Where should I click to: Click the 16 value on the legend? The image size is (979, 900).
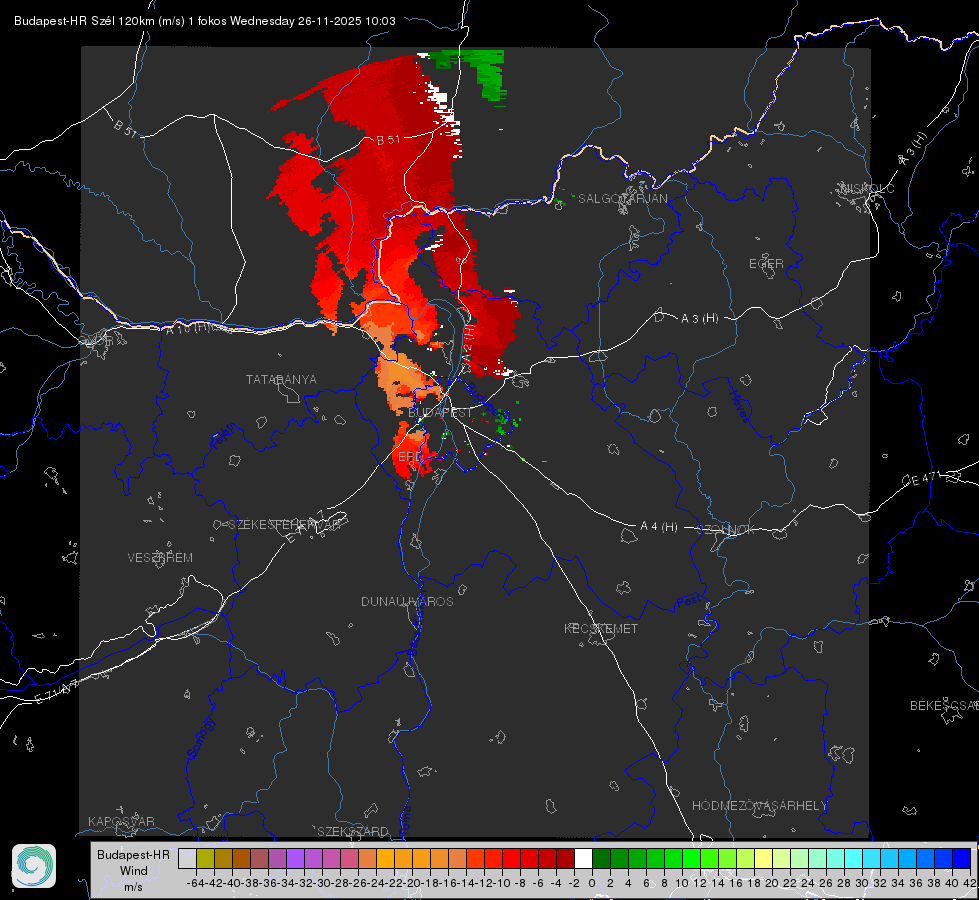pos(735,883)
